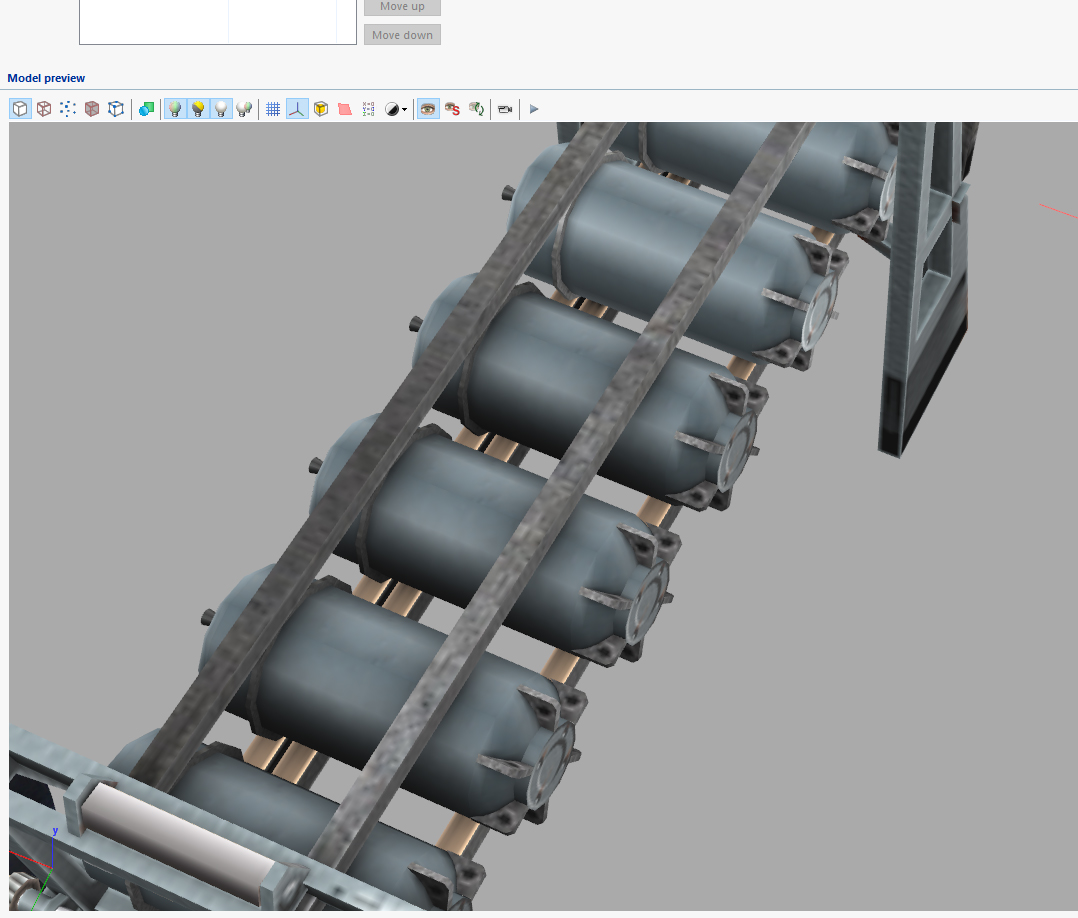Switch to red wireframe cube display
1078x918 pixels.
pyautogui.click(x=44, y=109)
